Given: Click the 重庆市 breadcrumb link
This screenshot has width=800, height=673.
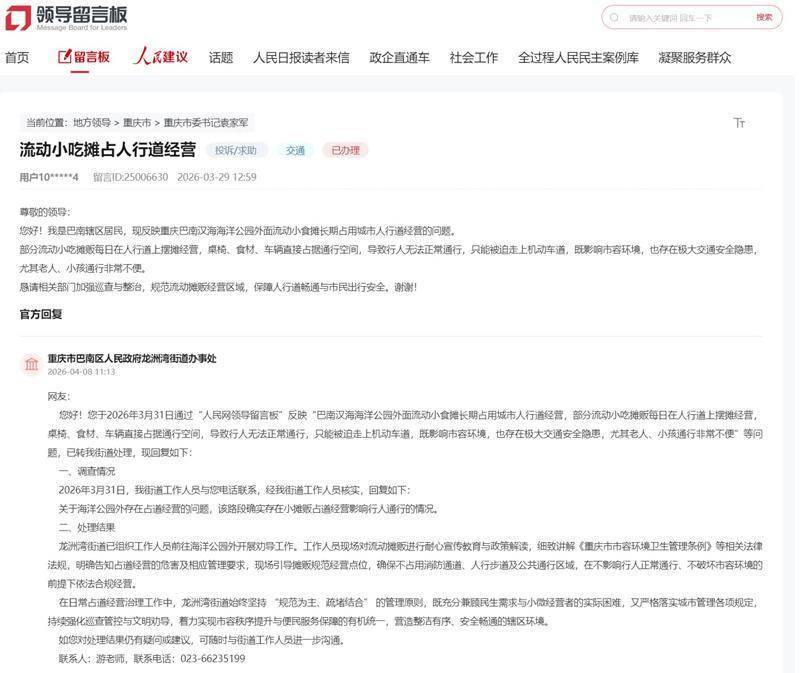Looking at the screenshot, I should point(137,122).
